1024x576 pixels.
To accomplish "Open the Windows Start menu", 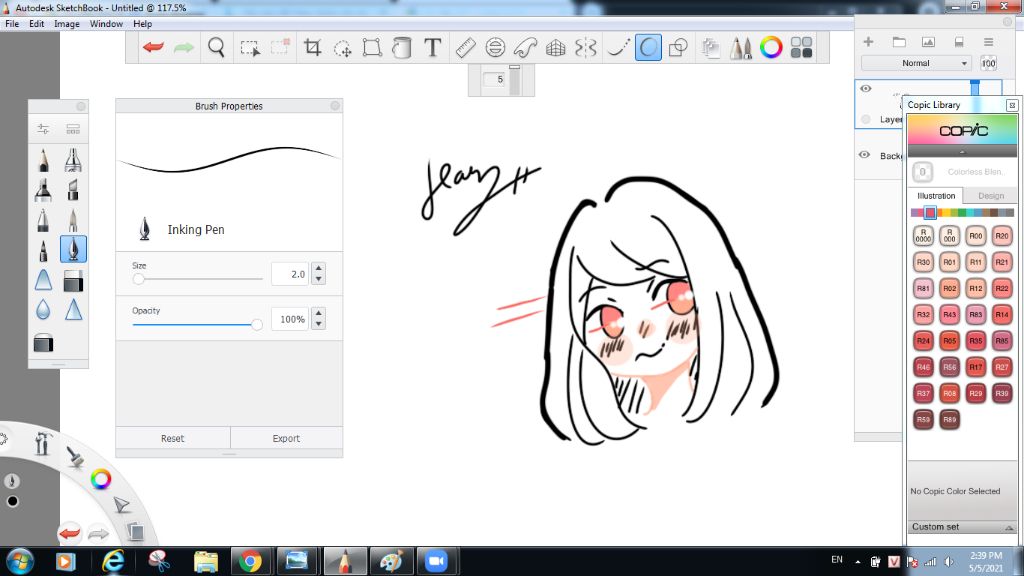I will point(20,561).
